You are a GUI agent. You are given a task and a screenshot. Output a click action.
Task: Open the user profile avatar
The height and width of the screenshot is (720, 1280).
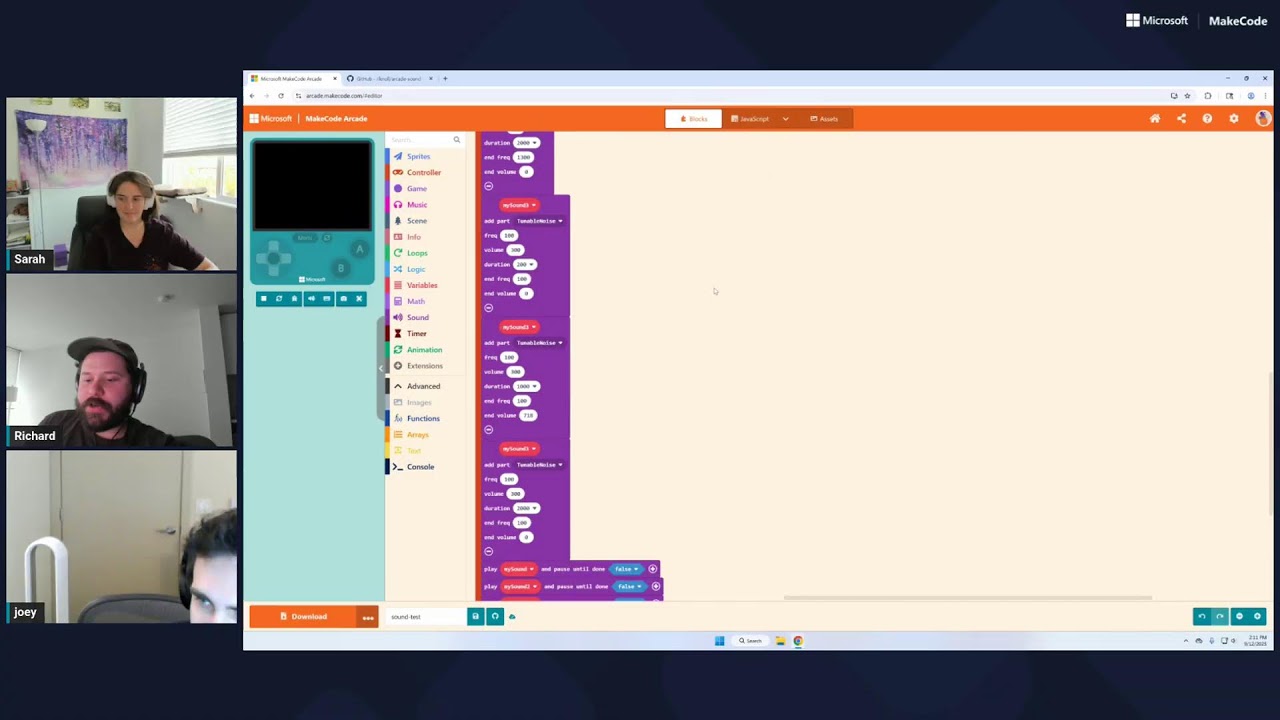pos(1262,118)
